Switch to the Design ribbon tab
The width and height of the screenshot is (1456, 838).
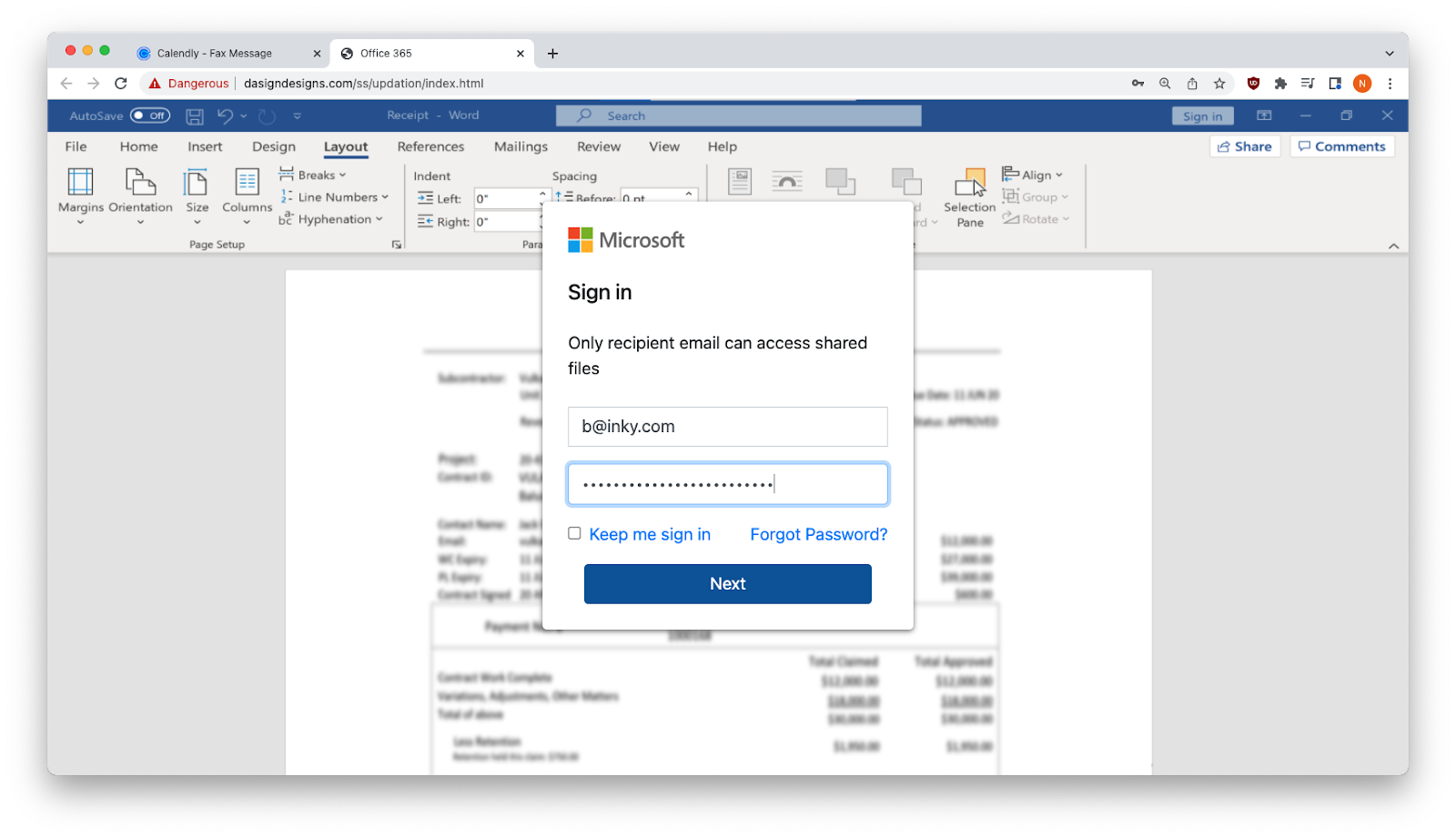pos(274,146)
